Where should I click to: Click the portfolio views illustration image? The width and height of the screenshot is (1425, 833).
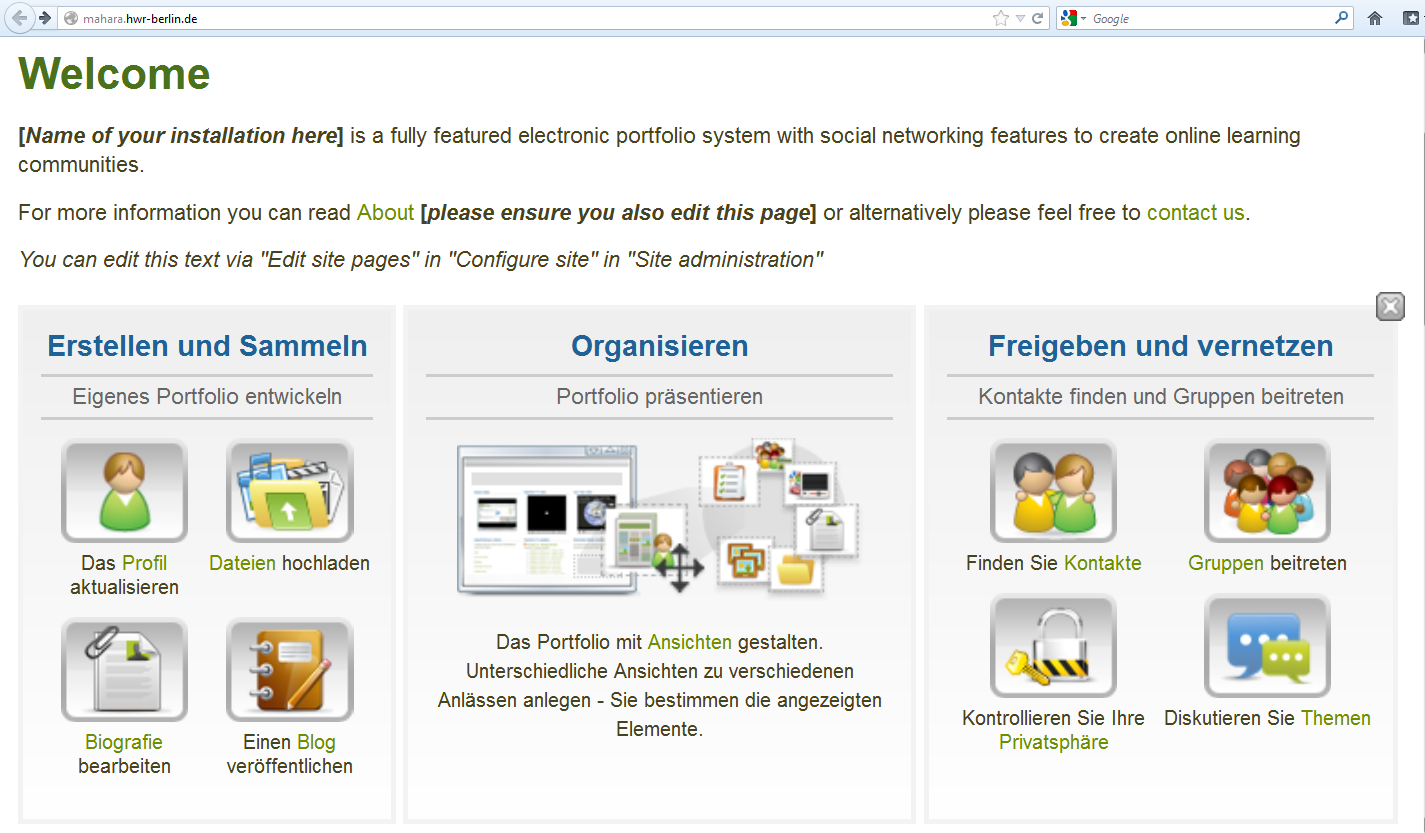click(659, 517)
